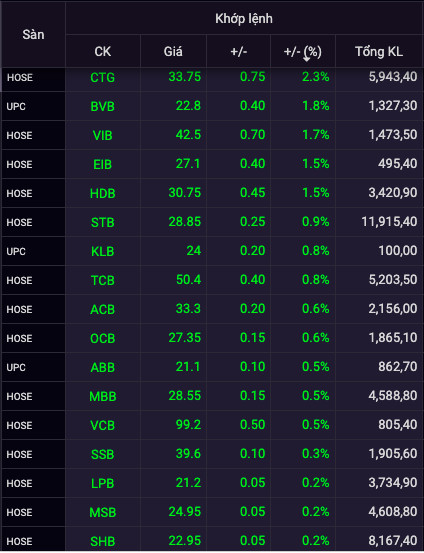Viewport: 424px width, 553px height.
Task: Select the KLB ticker
Action: coord(103,251)
